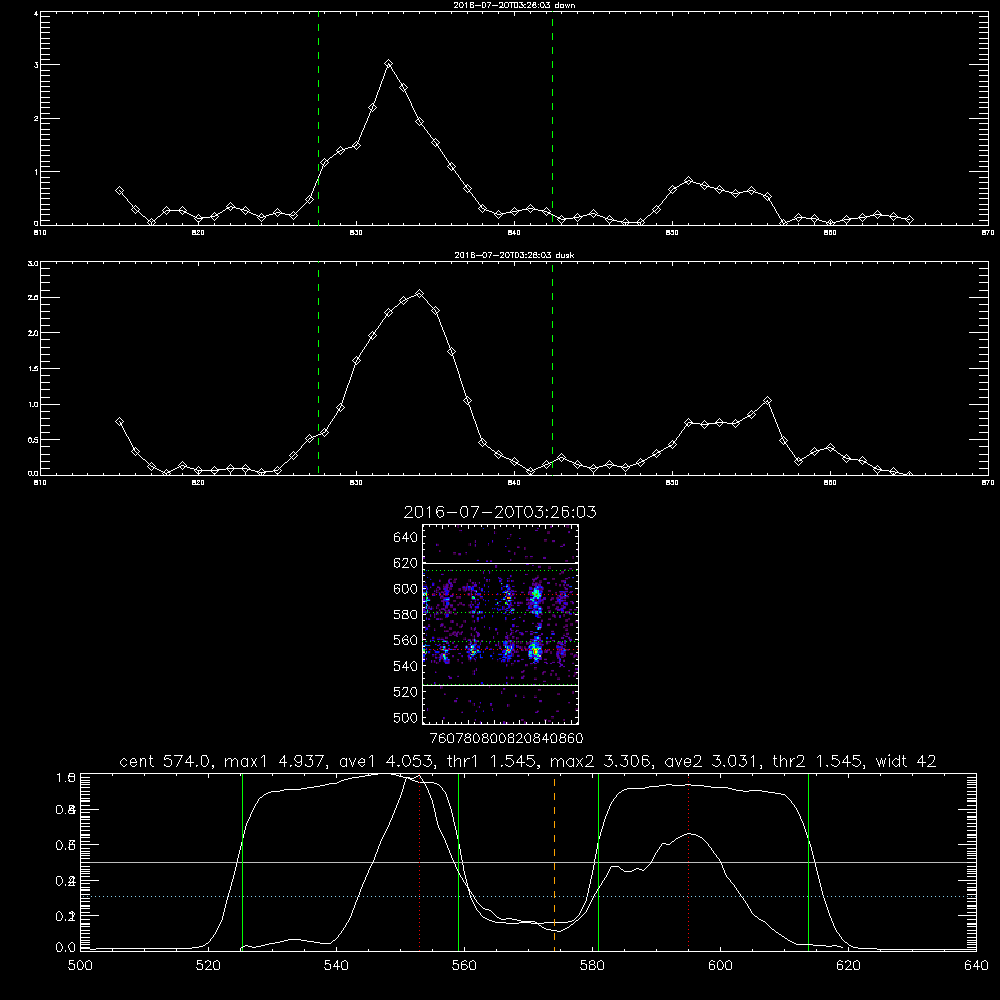This screenshot has width=1000, height=1000.
Task: Click the y-axis label 3 in dawn plot
Action: click(36, 65)
